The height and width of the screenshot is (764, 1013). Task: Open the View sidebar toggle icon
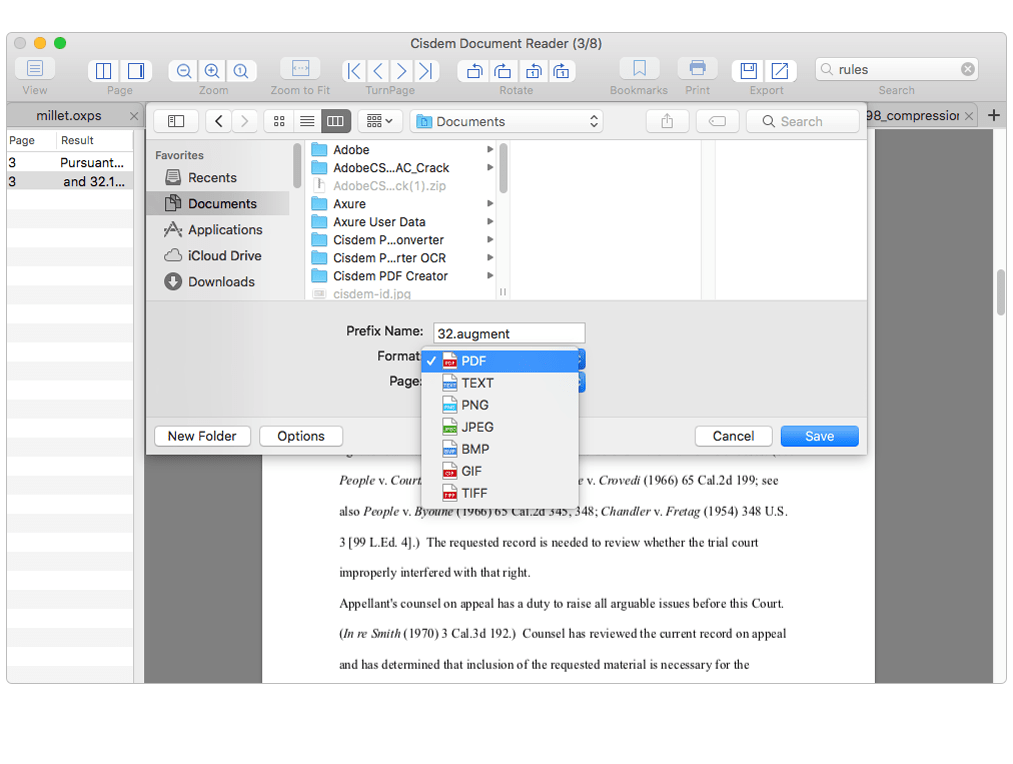[x=35, y=68]
